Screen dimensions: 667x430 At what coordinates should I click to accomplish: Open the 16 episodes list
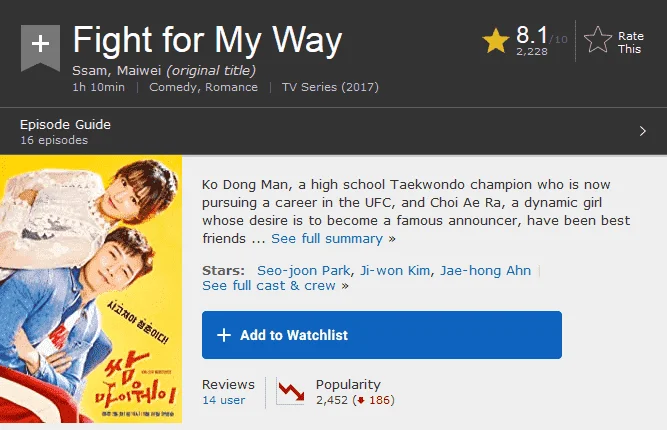[x=54, y=140]
